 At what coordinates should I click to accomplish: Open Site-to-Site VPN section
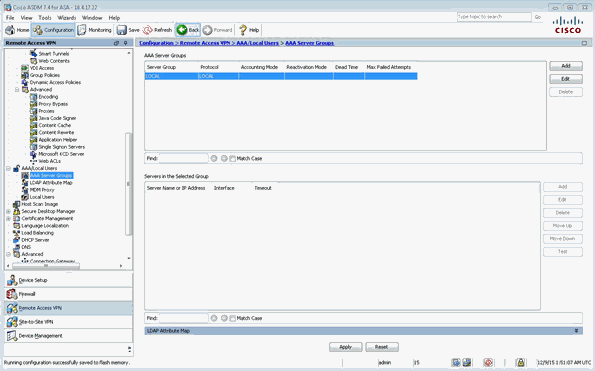pos(69,322)
